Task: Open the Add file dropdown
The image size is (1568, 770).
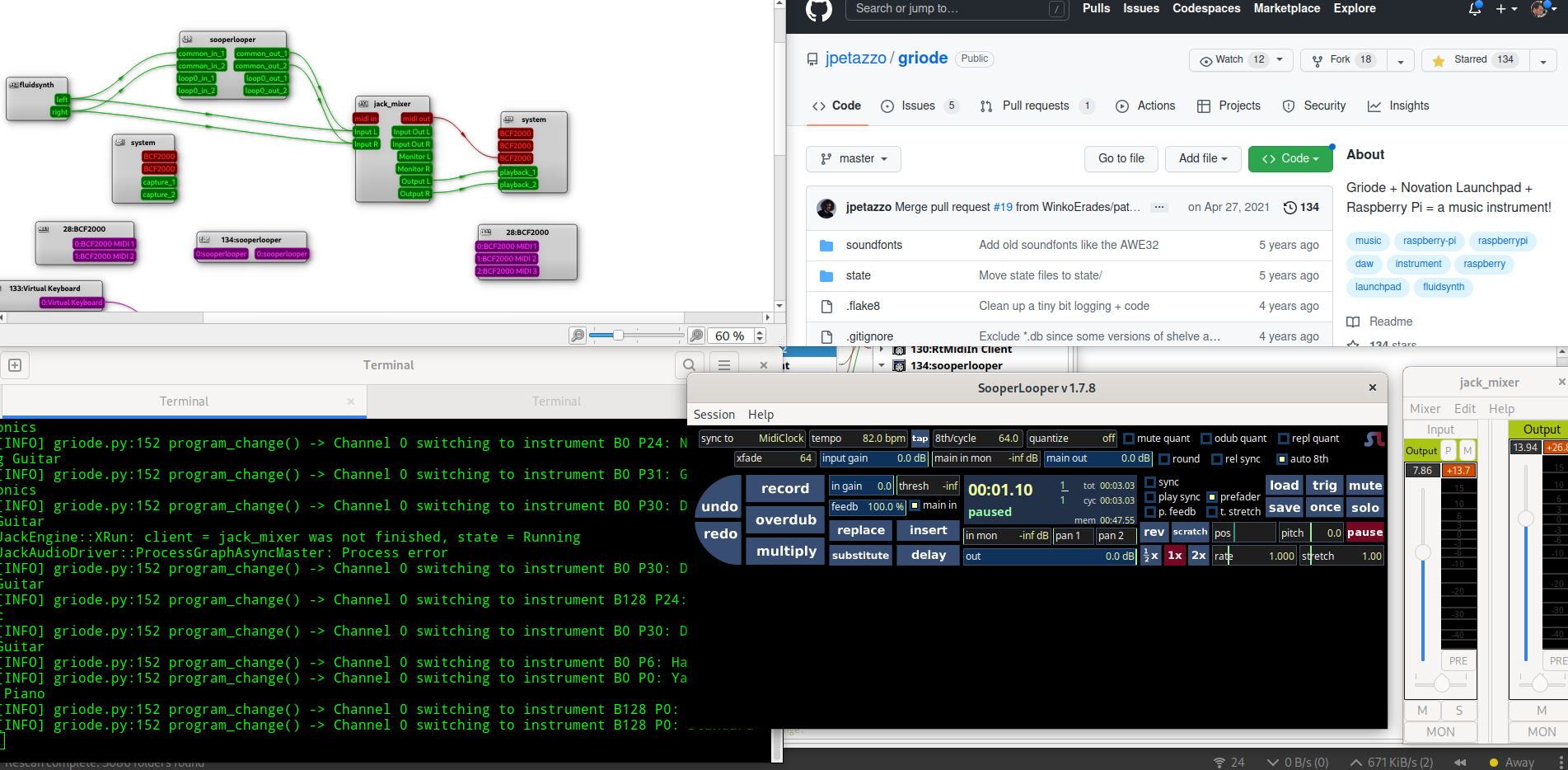Action: (1203, 158)
